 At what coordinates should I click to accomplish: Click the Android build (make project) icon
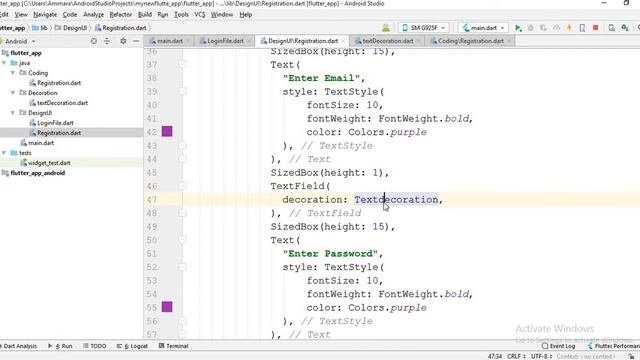(386, 28)
